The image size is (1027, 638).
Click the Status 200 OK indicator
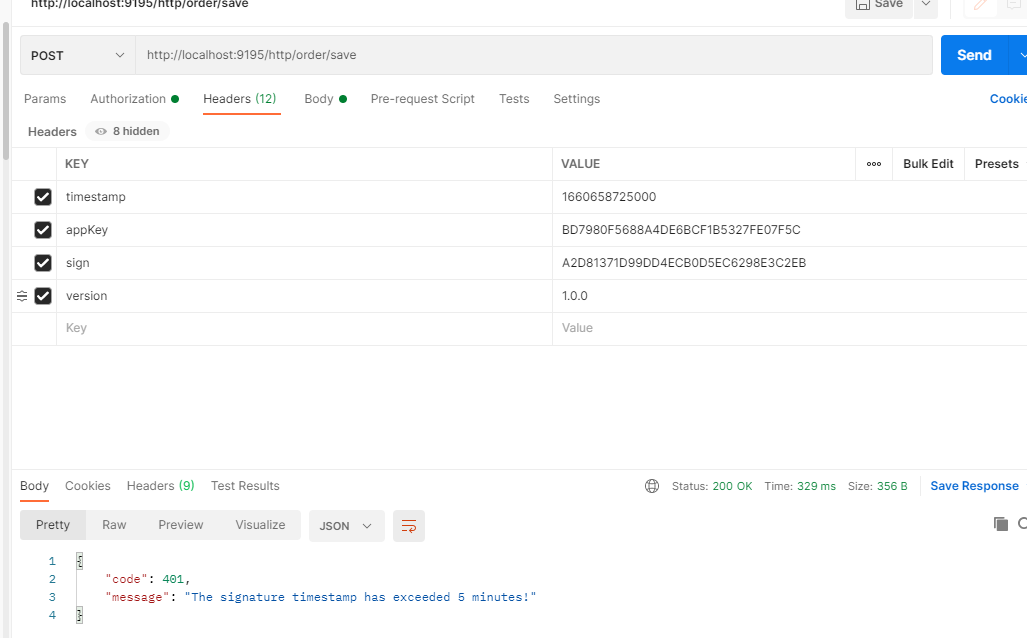pyautogui.click(x=712, y=486)
